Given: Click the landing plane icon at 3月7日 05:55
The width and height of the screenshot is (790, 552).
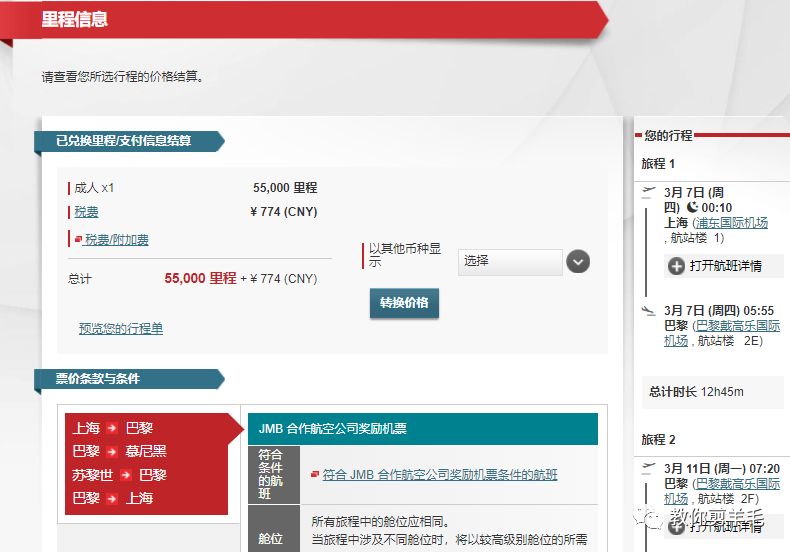Looking at the screenshot, I should pos(648,310).
